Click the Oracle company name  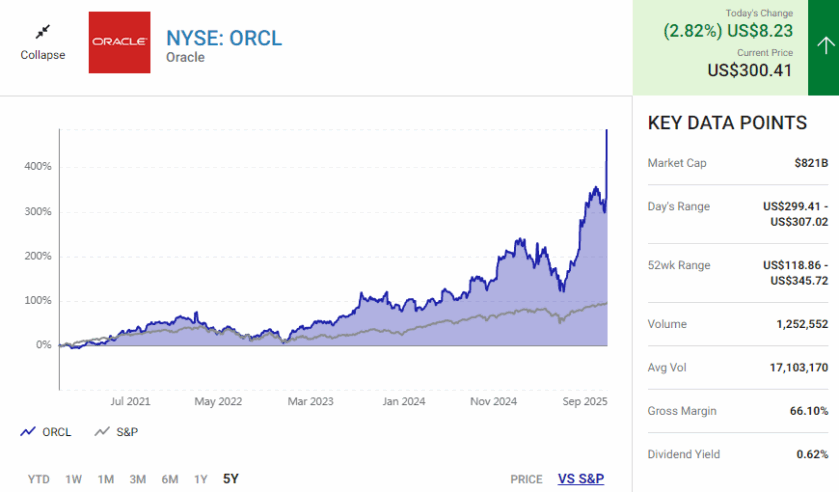pyautogui.click(x=185, y=58)
